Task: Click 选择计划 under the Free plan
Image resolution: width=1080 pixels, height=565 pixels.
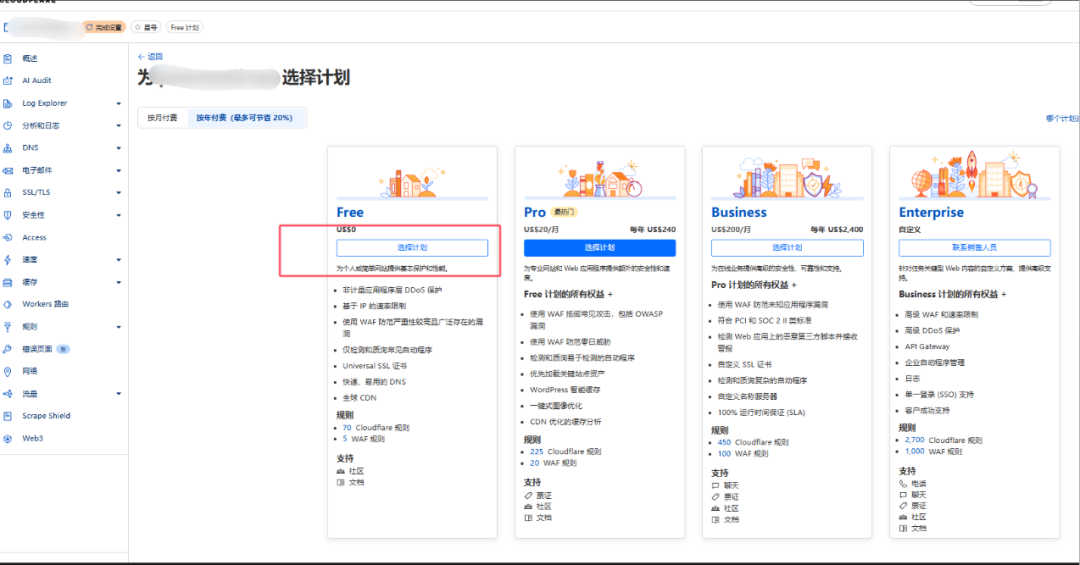Action: [x=412, y=247]
